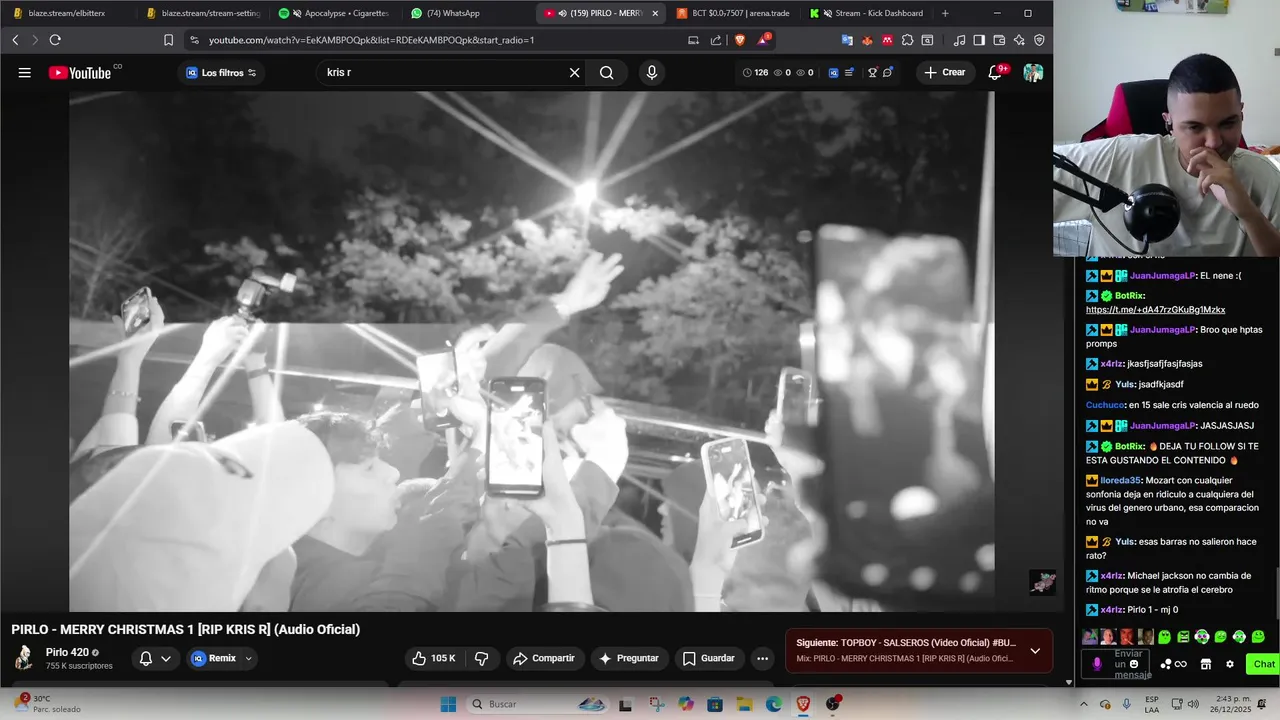Switch to the arena.trade BCT tab
Image resolution: width=1280 pixels, height=720 pixels.
(x=732, y=13)
